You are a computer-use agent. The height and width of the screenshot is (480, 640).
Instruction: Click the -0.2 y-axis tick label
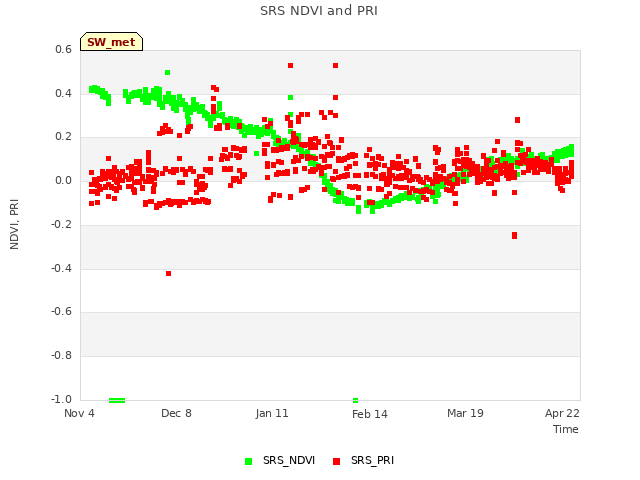[61, 224]
